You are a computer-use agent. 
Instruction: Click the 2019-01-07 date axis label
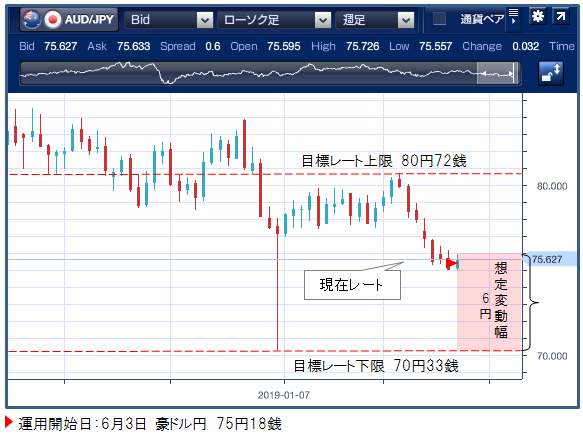tap(284, 395)
